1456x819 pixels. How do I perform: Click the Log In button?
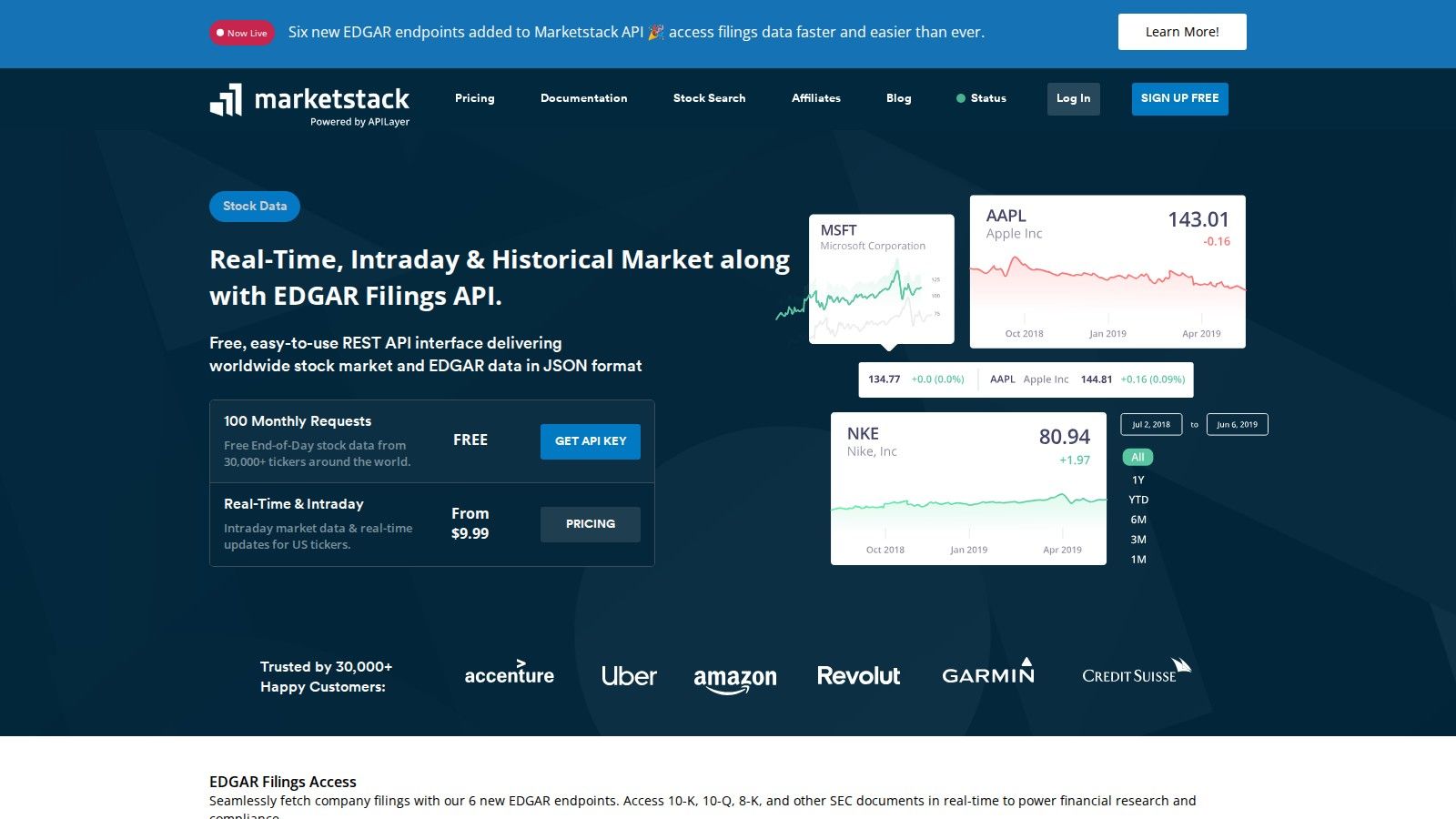[1074, 99]
